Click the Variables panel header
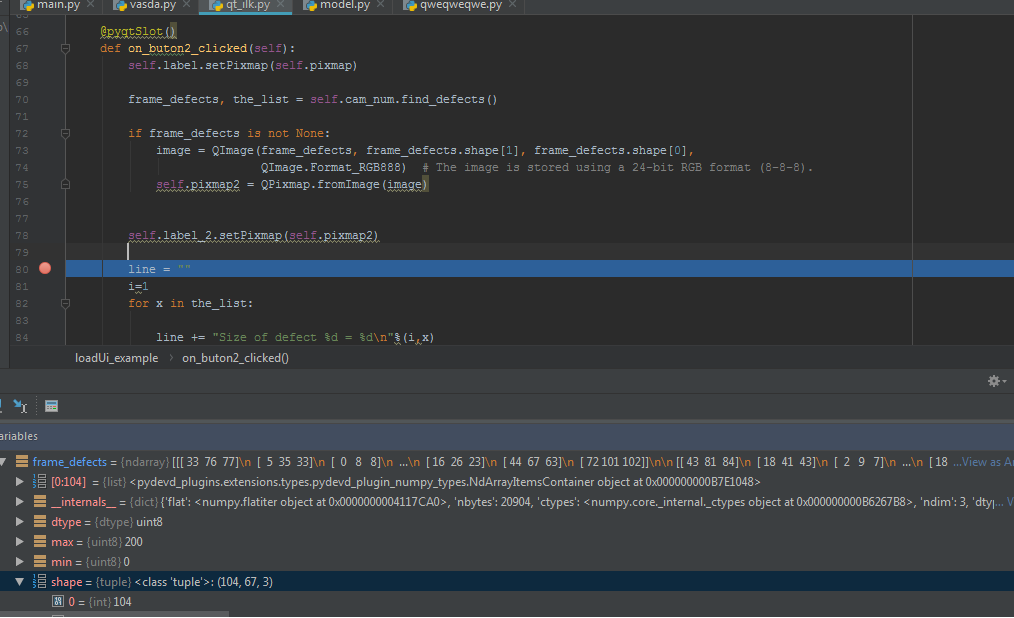Screen dimensions: 1014x618 pos(507,436)
